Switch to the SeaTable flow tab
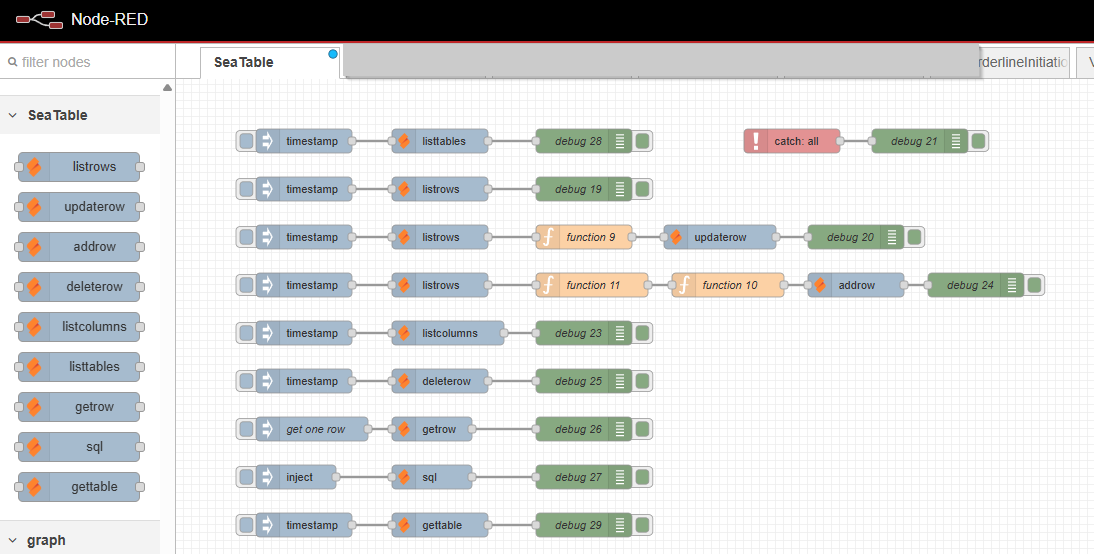 [x=244, y=62]
